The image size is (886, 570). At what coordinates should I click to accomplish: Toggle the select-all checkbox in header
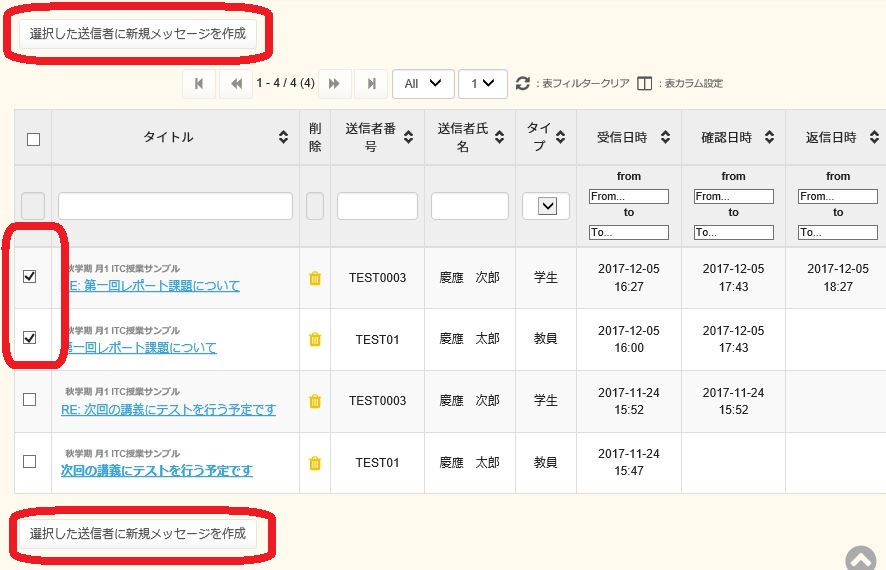tap(33, 139)
